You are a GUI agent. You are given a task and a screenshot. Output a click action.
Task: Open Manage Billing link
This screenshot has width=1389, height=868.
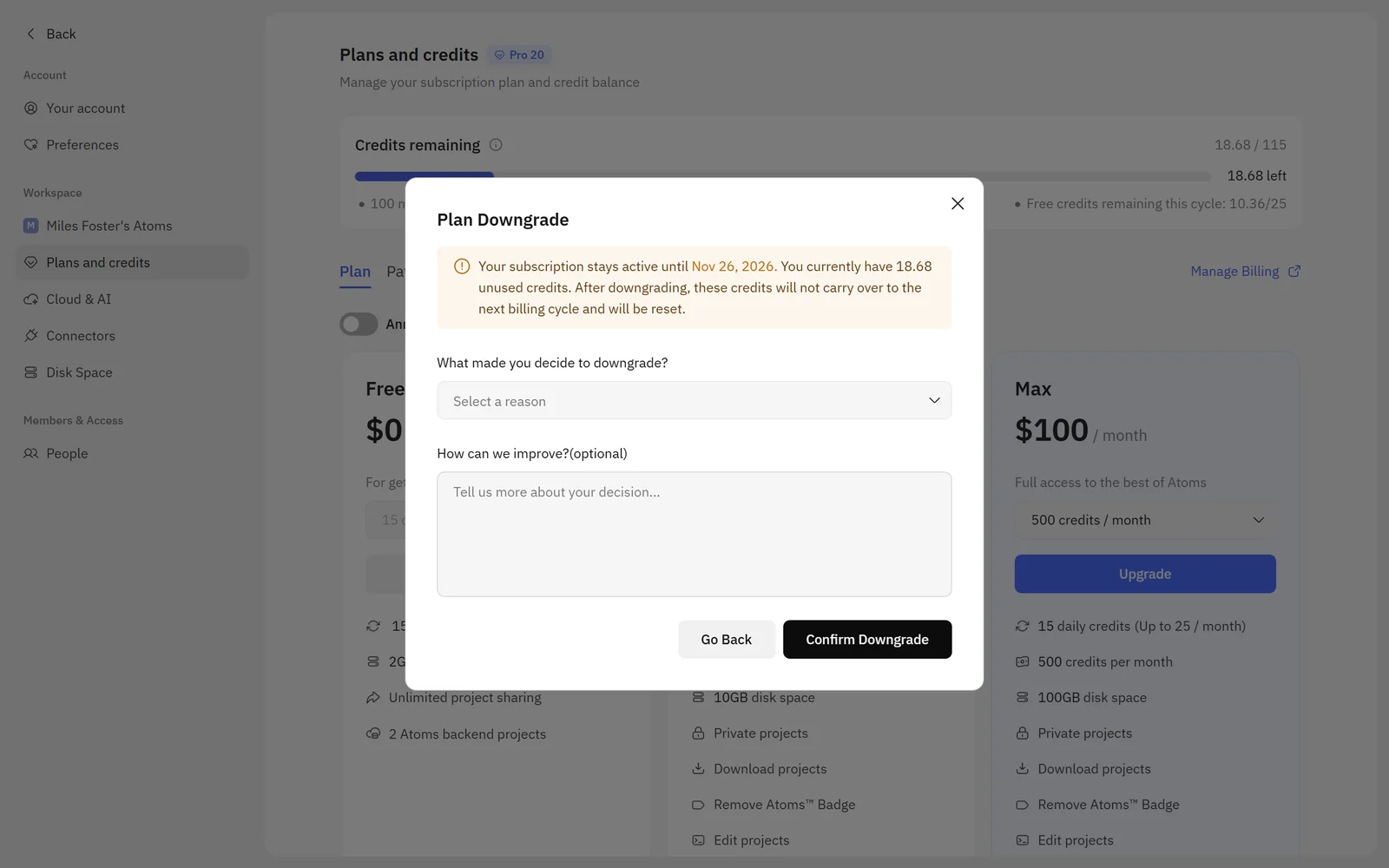pyautogui.click(x=1234, y=272)
